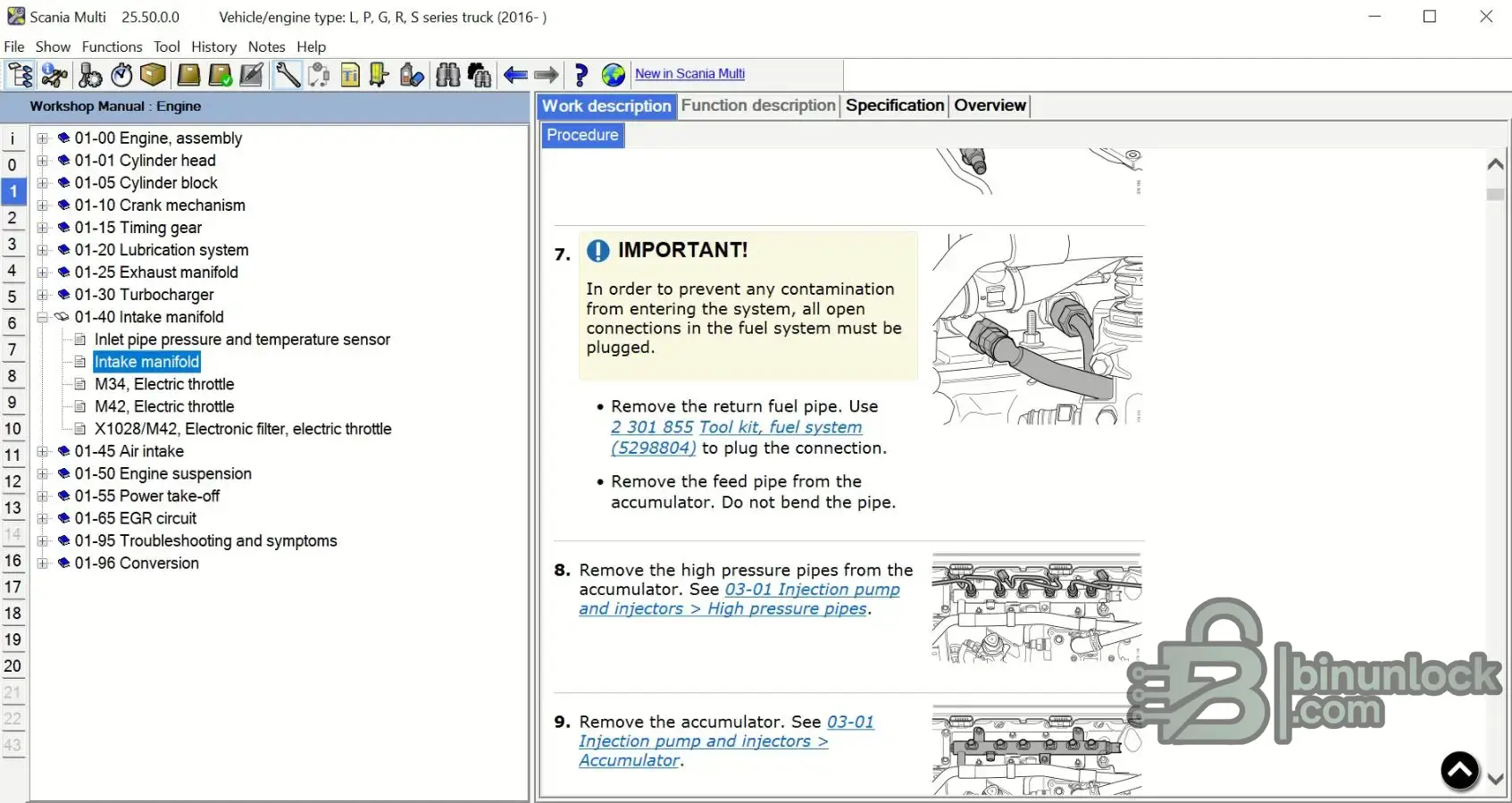The image size is (1512, 803).
Task: Select the M34, Electric throttle document
Action: click(x=164, y=384)
